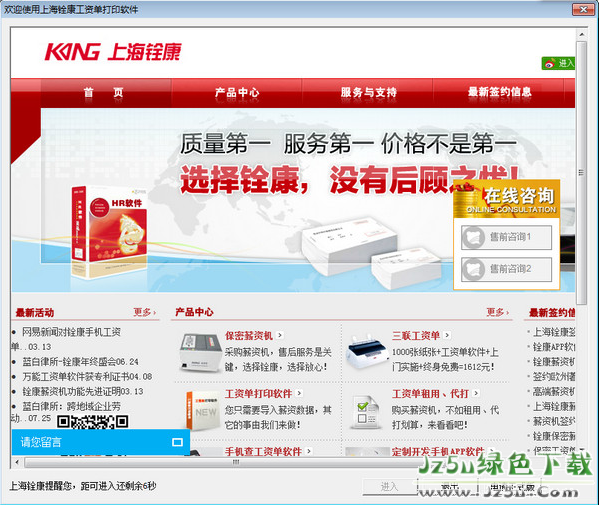Click arrow icon beside 三联工资单
Image resolution: width=599 pixels, height=505 pixels.
pyautogui.click(x=447, y=335)
